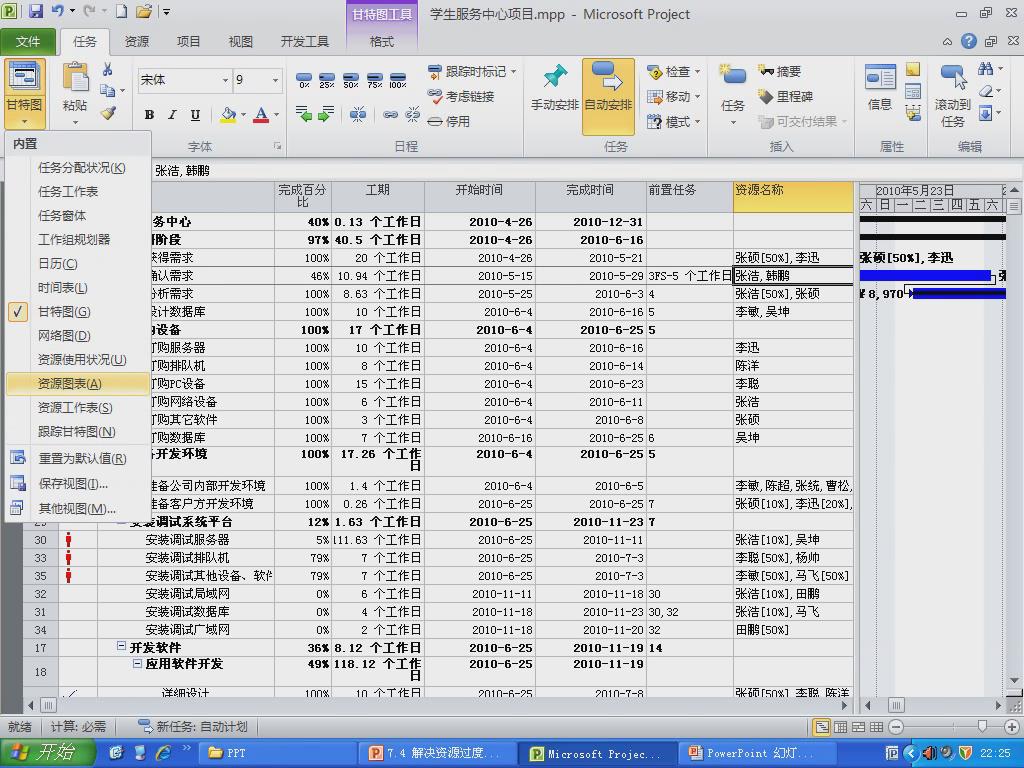The width and height of the screenshot is (1024, 768).
Task: Toggle underline formatting
Action: pyautogui.click(x=195, y=115)
